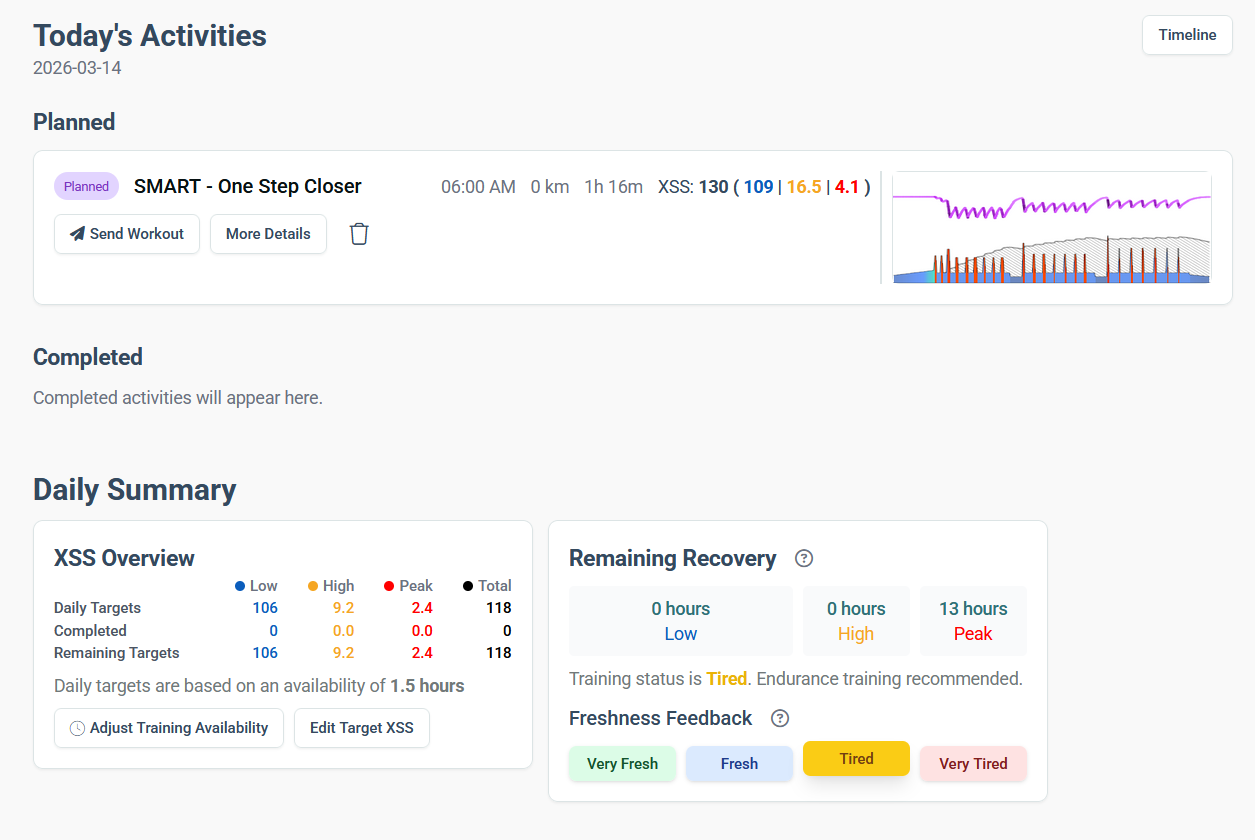1255x840 pixels.
Task: Click the clock icon on Adjust Training Availability
Action: pyautogui.click(x=77, y=728)
